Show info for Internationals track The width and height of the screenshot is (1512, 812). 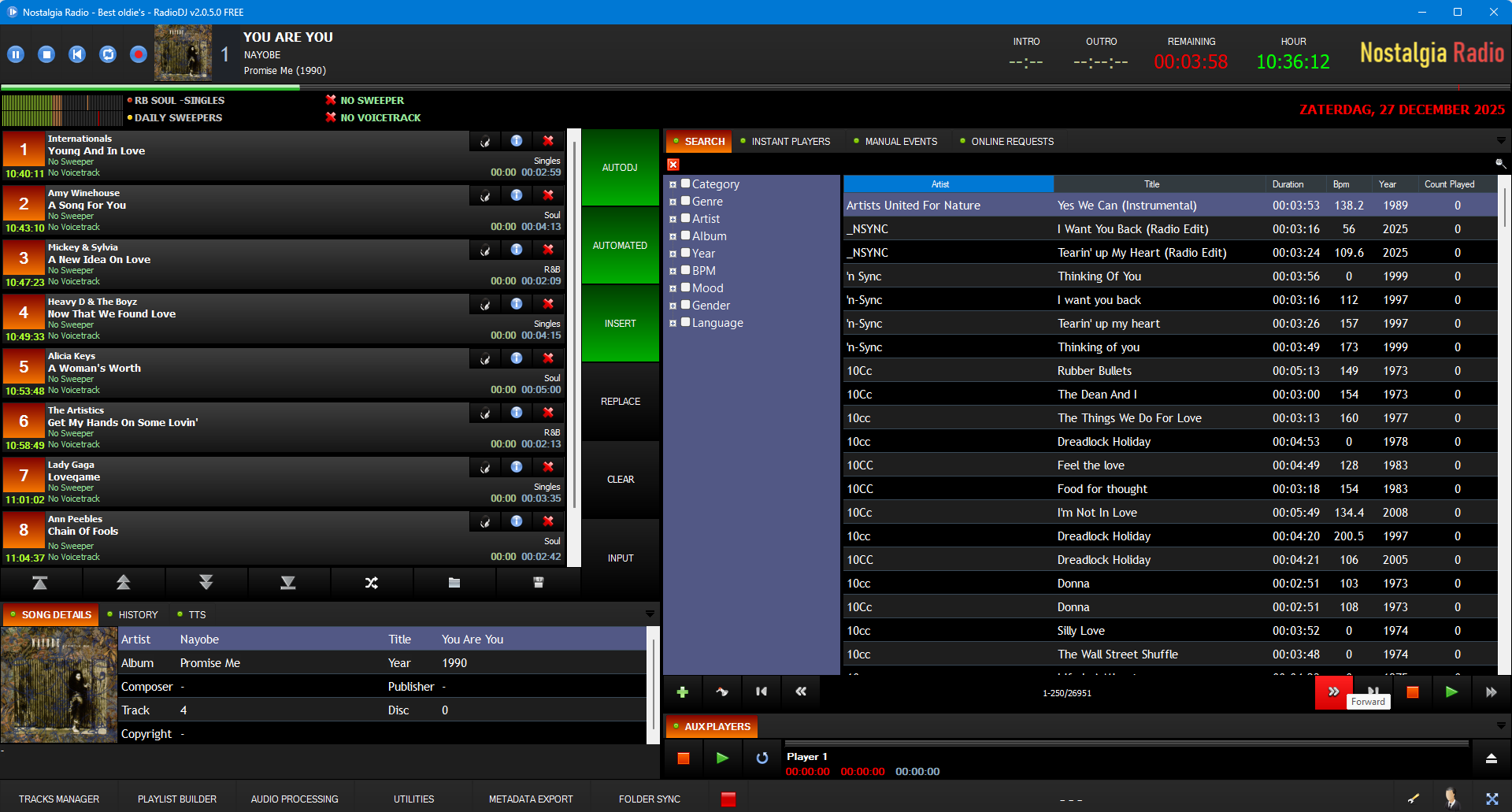(517, 141)
